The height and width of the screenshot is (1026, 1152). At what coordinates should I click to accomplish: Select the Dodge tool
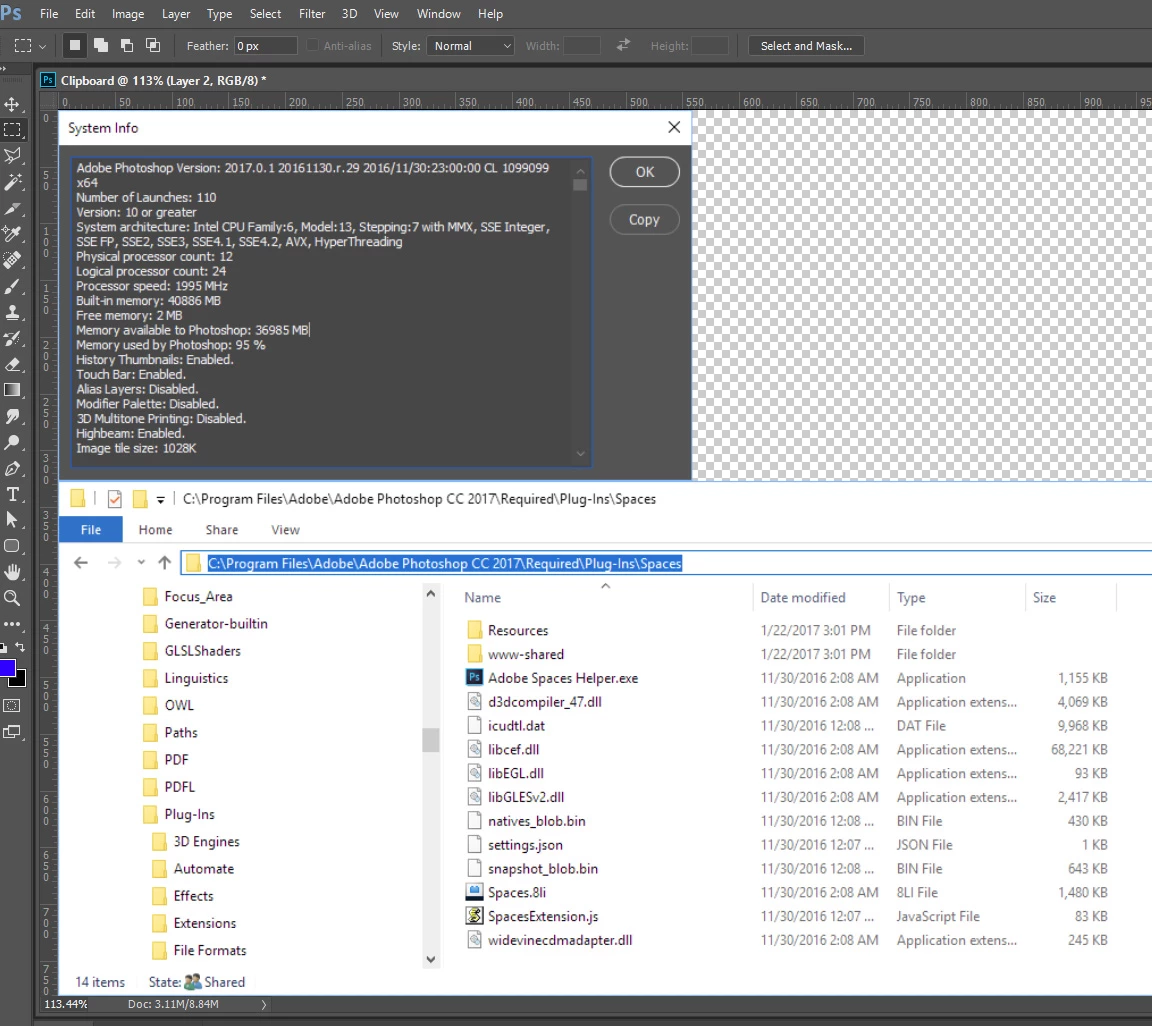tap(12, 442)
